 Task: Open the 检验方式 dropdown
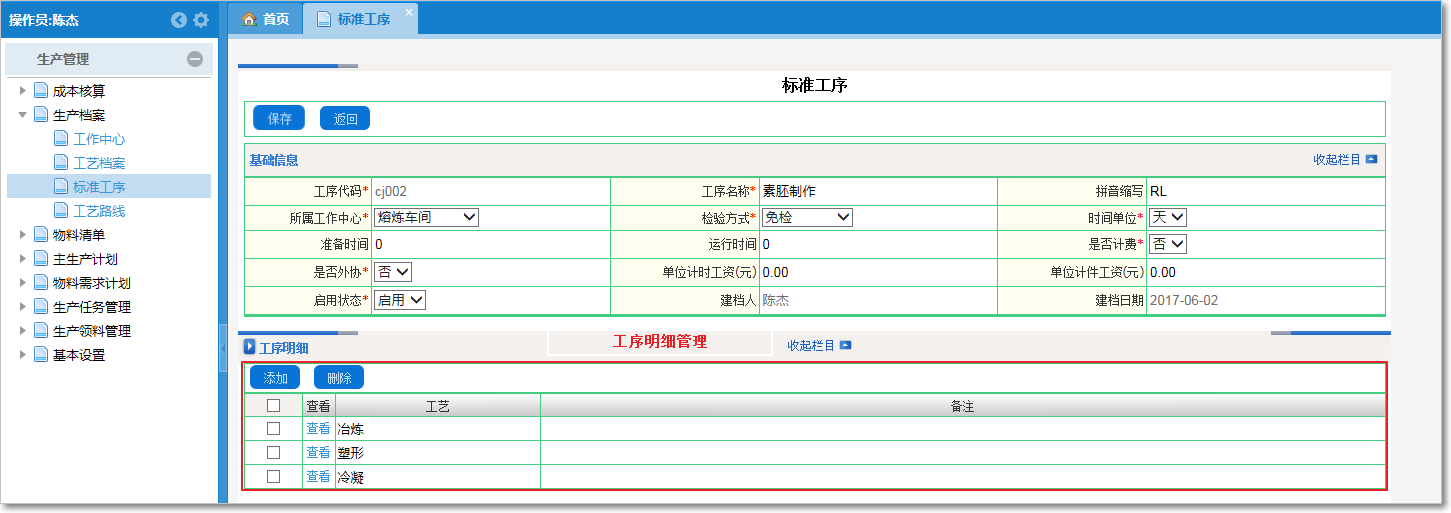(807, 217)
